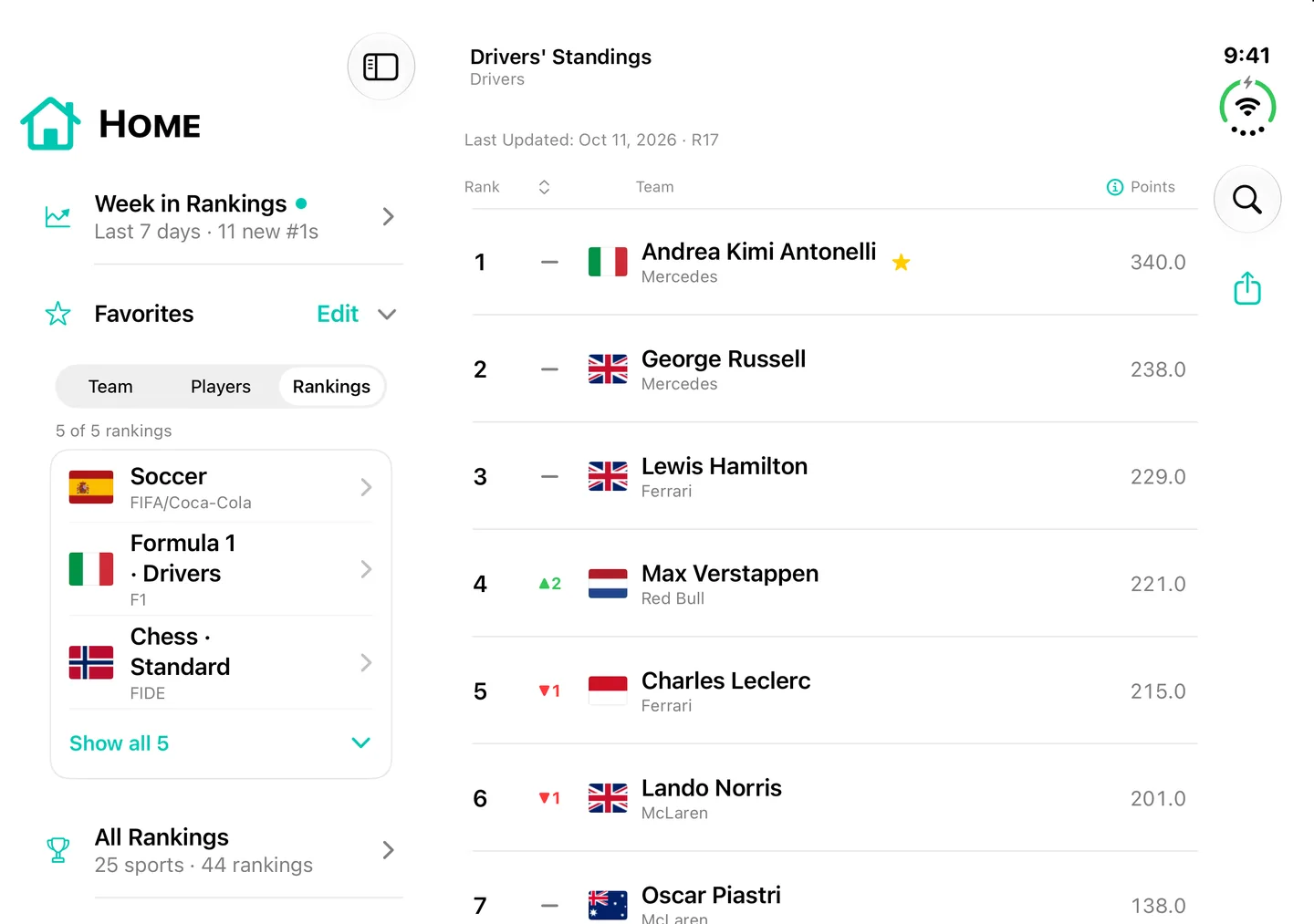This screenshot has width=1314, height=924.
Task: Open the search magnifier button
Action: [1246, 199]
